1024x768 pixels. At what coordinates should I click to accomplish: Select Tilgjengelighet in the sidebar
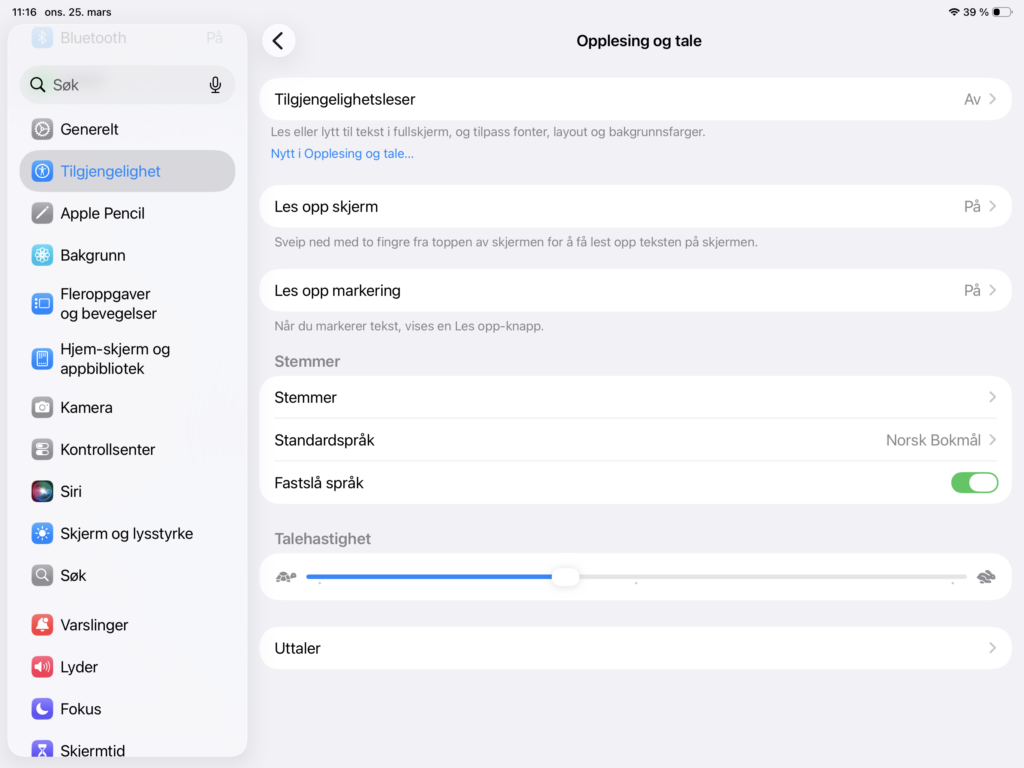(x=127, y=171)
